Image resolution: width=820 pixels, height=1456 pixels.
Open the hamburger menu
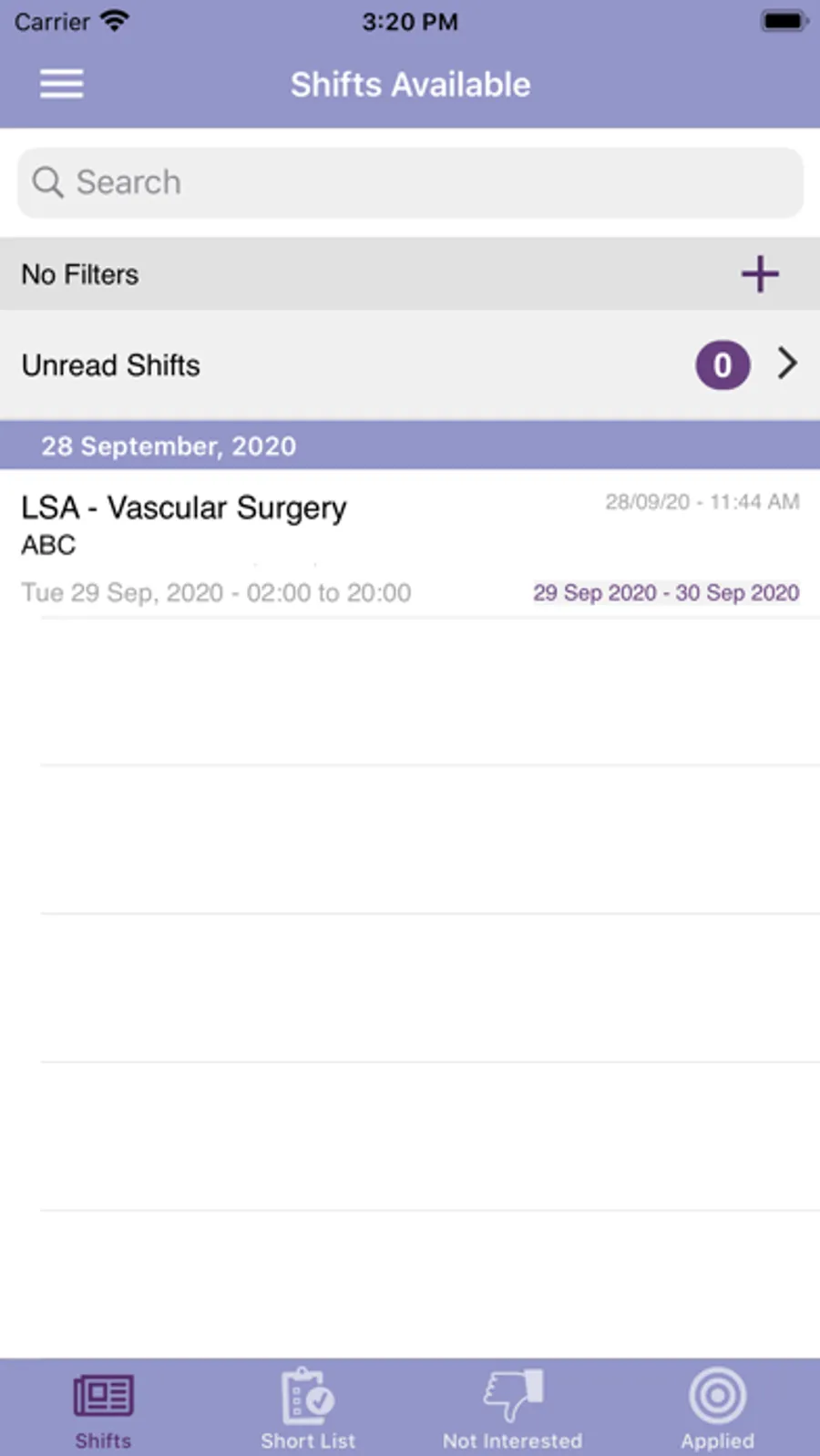[61, 84]
